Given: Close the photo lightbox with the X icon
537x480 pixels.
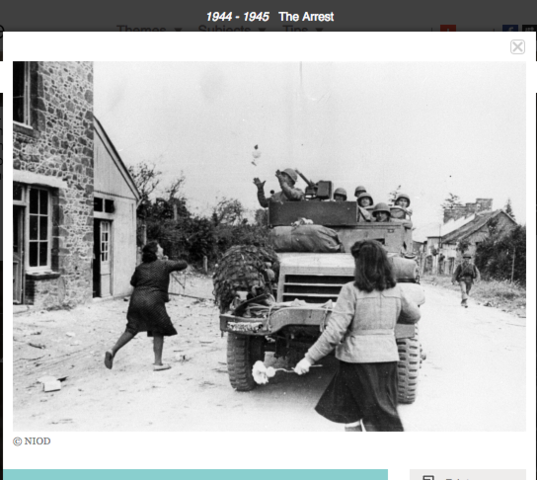Looking at the screenshot, I should [517, 47].
